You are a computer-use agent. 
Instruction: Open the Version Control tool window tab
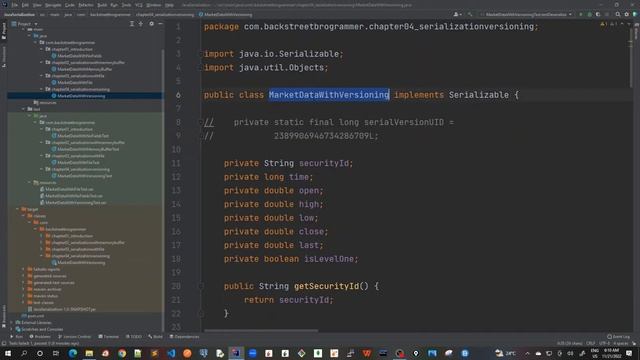(x=75, y=337)
